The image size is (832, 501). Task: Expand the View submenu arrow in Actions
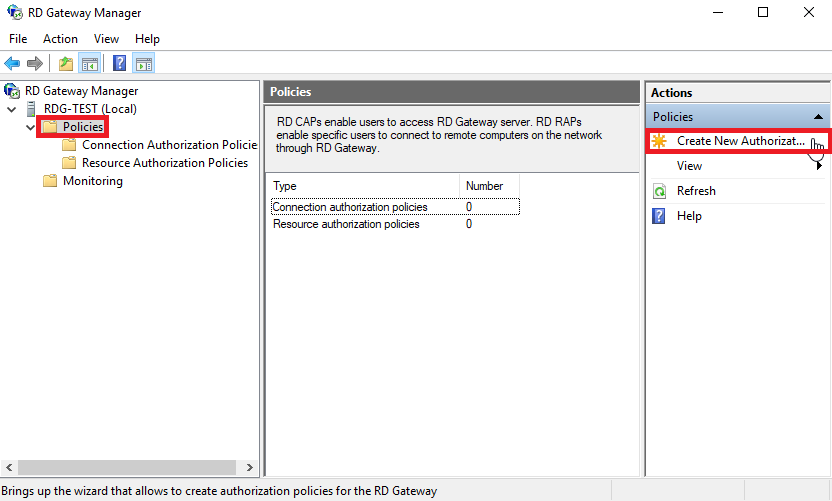(819, 166)
